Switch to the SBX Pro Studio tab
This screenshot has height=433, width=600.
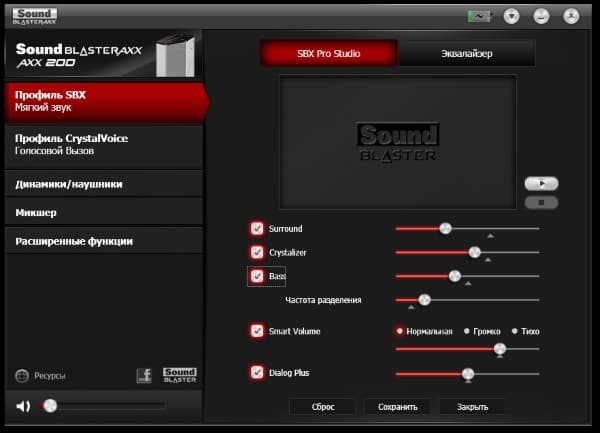coord(329,54)
